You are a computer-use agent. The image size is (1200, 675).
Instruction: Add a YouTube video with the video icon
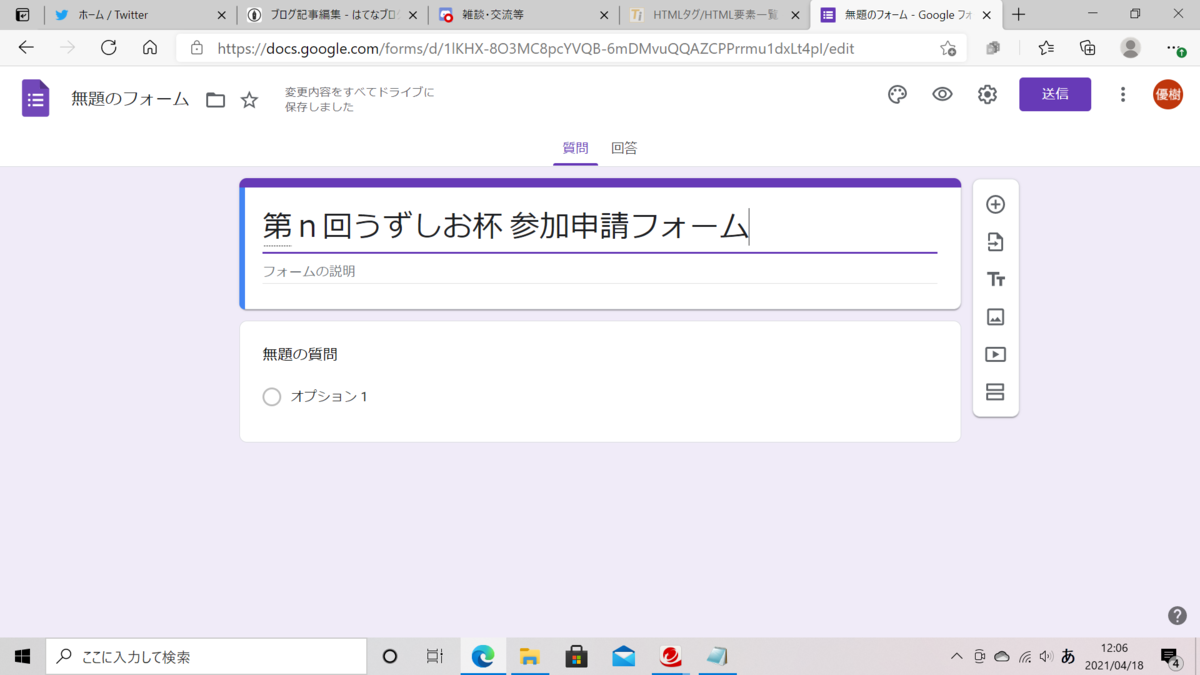click(x=995, y=354)
